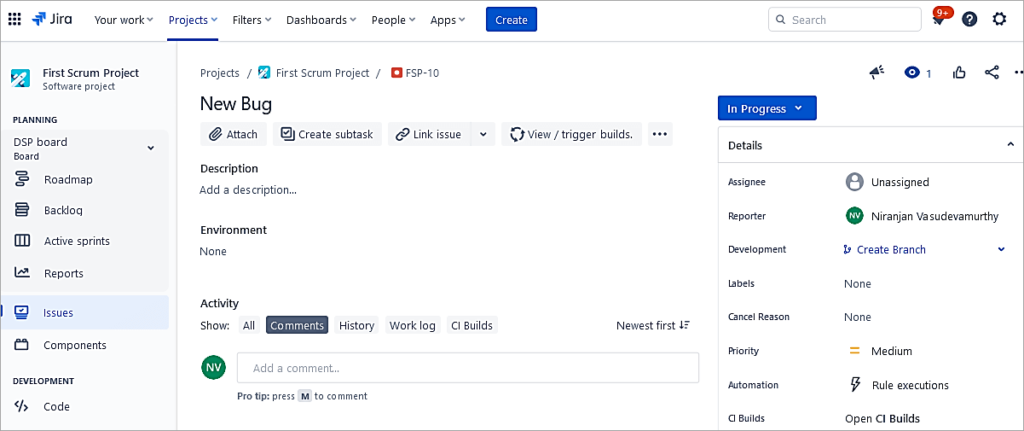Click the share issue icon
1024x431 pixels.
point(991,73)
